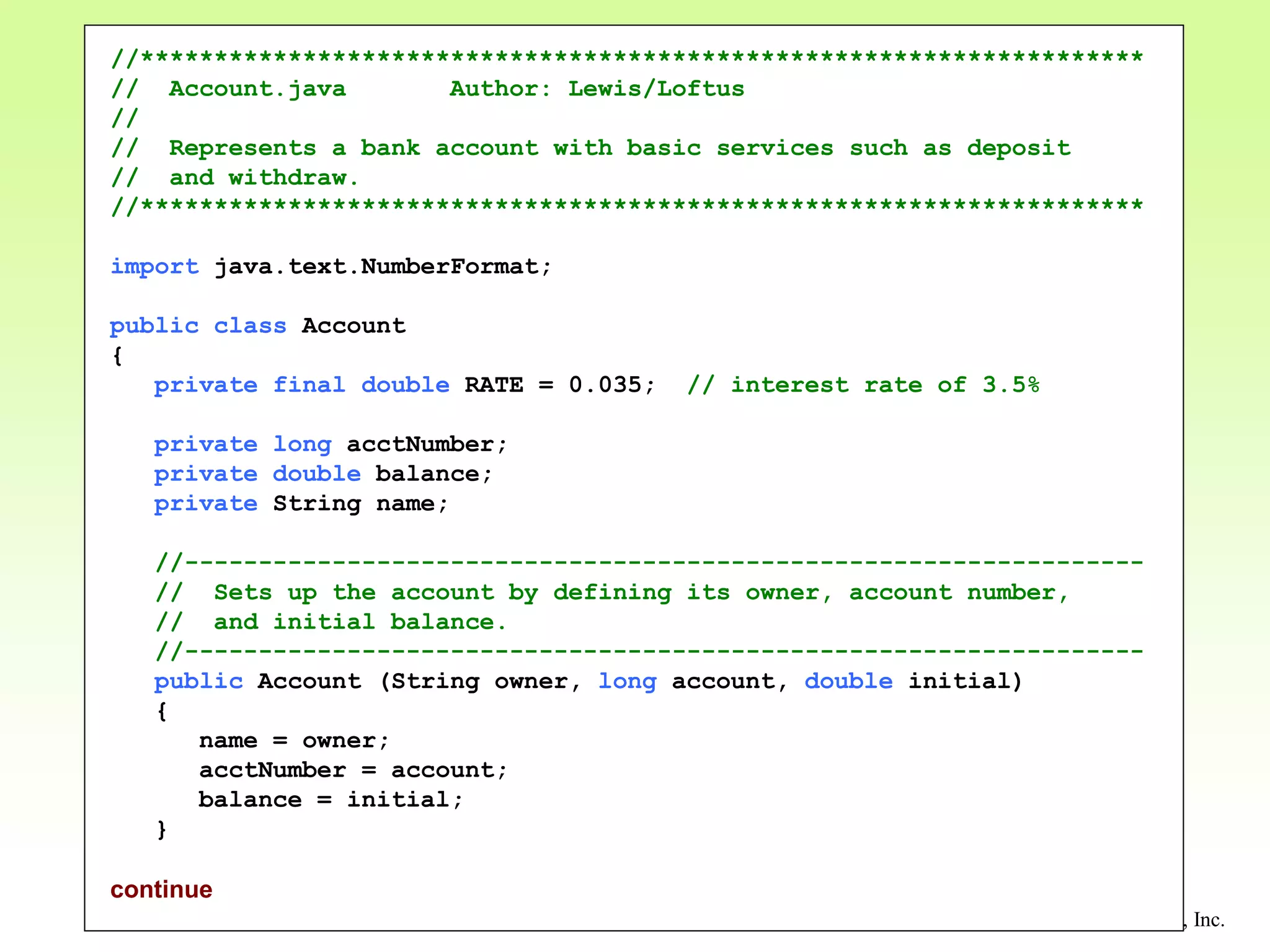Click the 'public class' keywords
The height and width of the screenshot is (952, 1270).
point(198,326)
